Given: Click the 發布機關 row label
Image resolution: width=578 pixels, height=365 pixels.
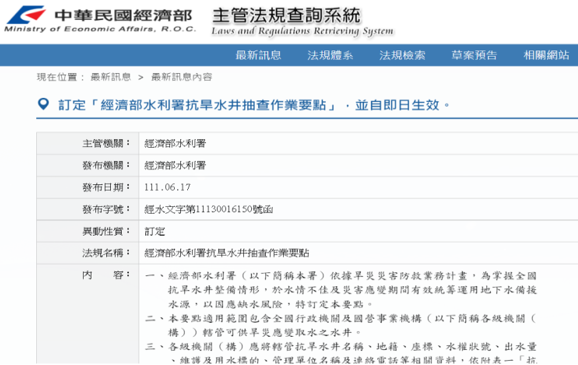Looking at the screenshot, I should click(106, 165).
